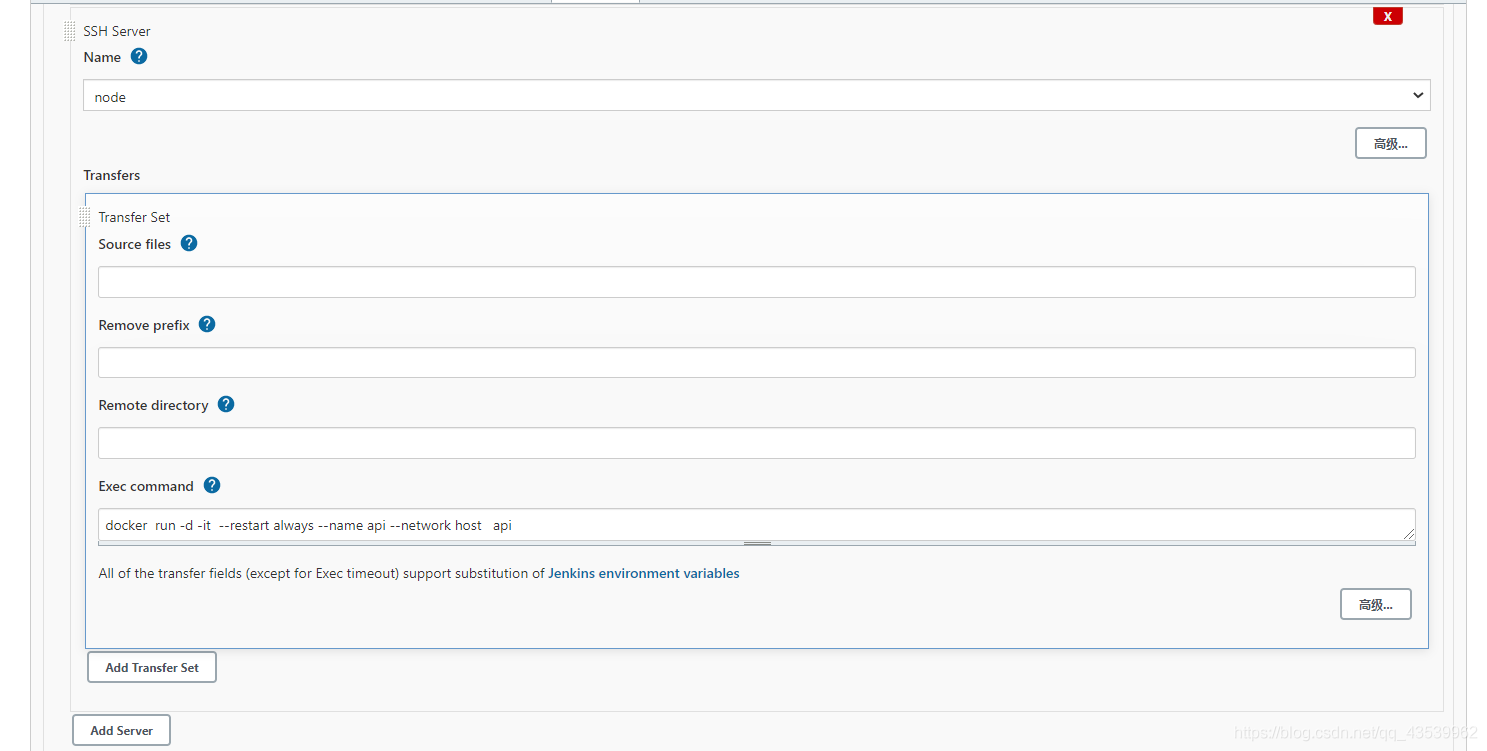
Task: Click the Exec command resize grip bar
Action: pos(757,543)
